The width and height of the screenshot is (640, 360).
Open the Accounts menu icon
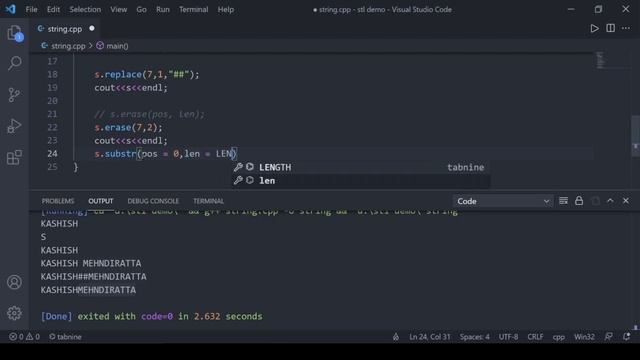pos(14,282)
